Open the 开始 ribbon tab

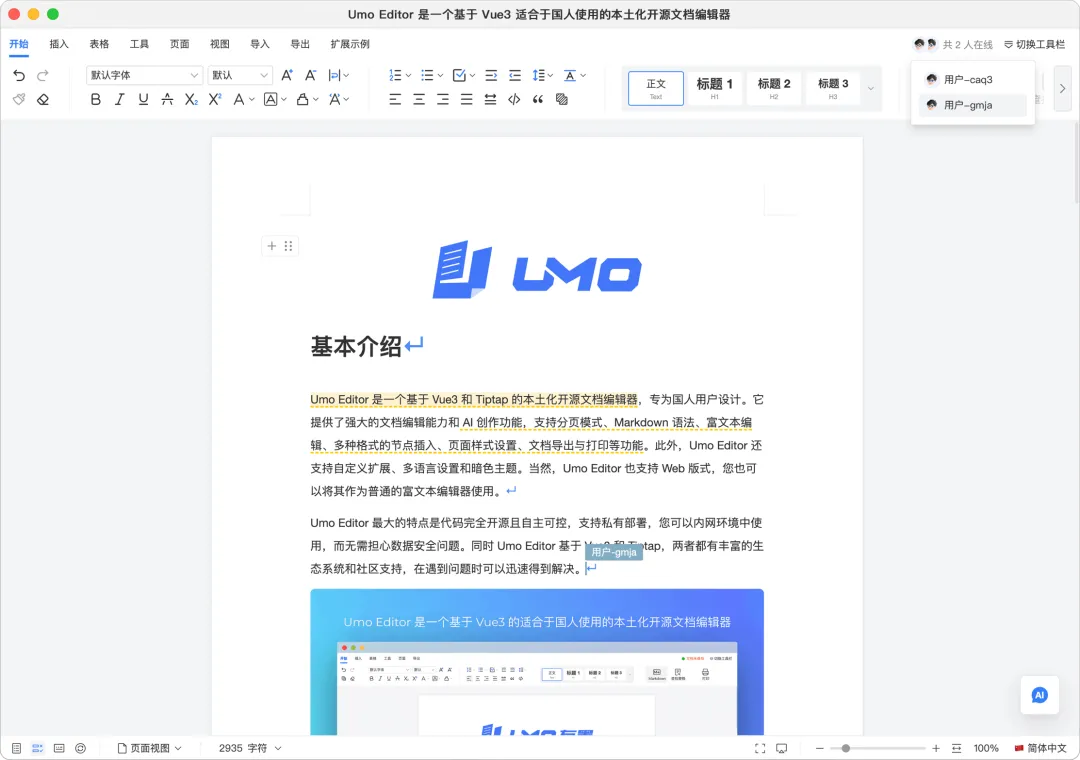[19, 44]
